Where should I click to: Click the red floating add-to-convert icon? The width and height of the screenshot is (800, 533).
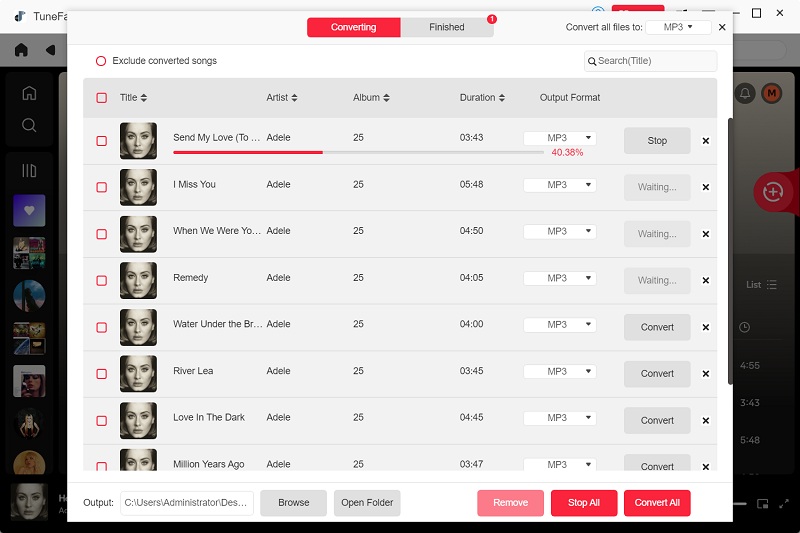click(772, 192)
